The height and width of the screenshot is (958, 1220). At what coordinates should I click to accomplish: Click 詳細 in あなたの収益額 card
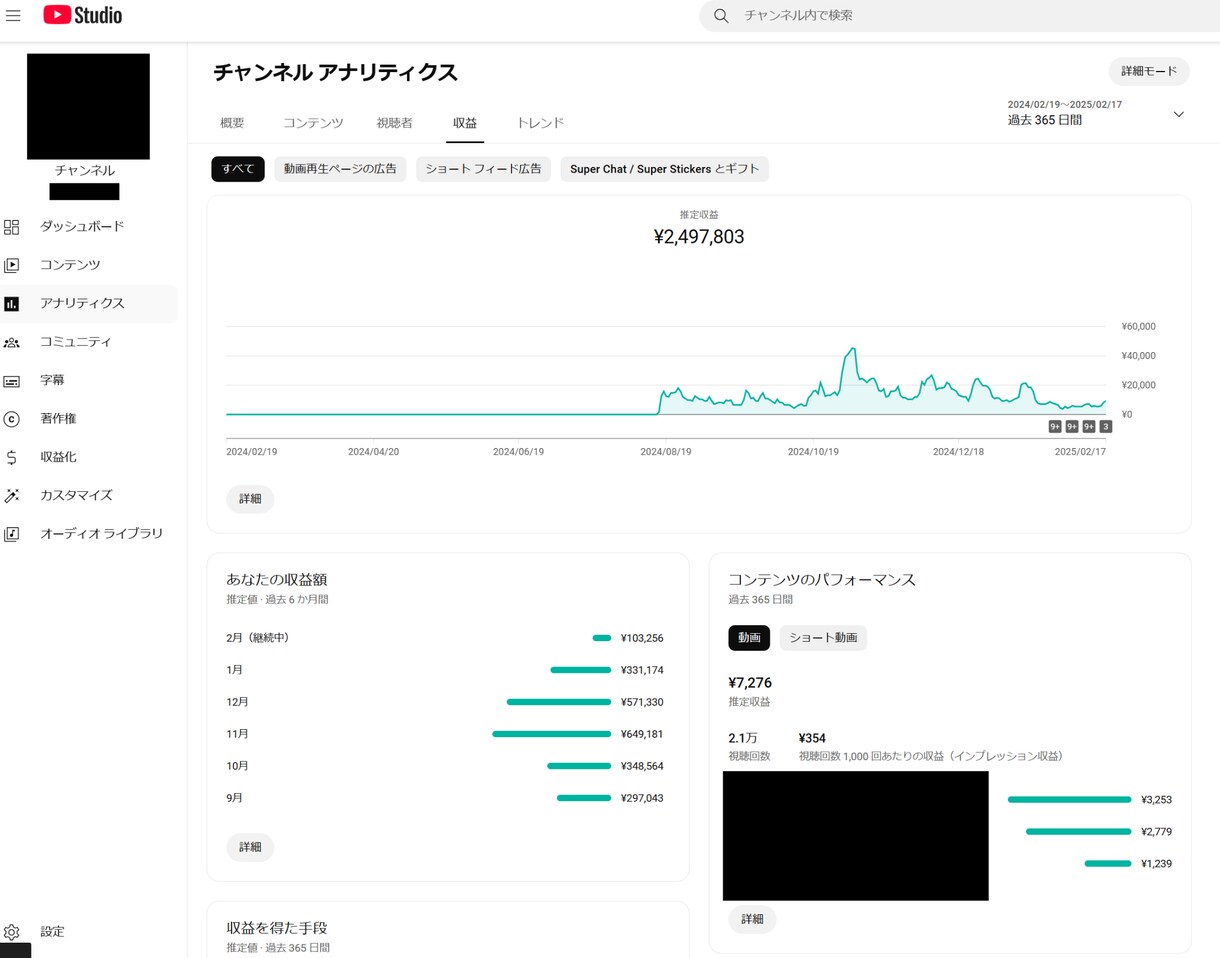(x=250, y=847)
